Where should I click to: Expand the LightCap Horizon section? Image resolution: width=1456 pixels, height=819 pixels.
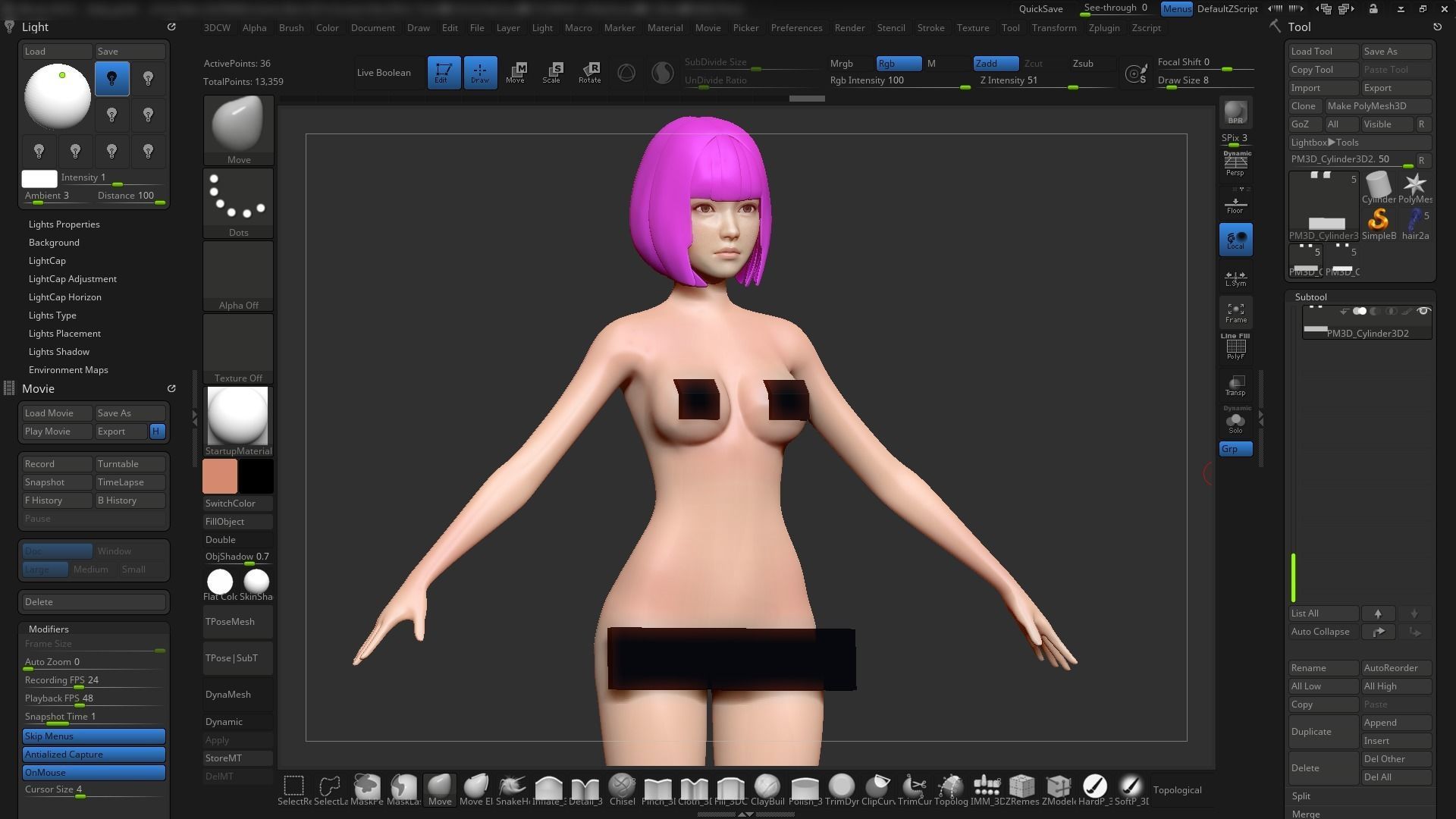click(64, 297)
